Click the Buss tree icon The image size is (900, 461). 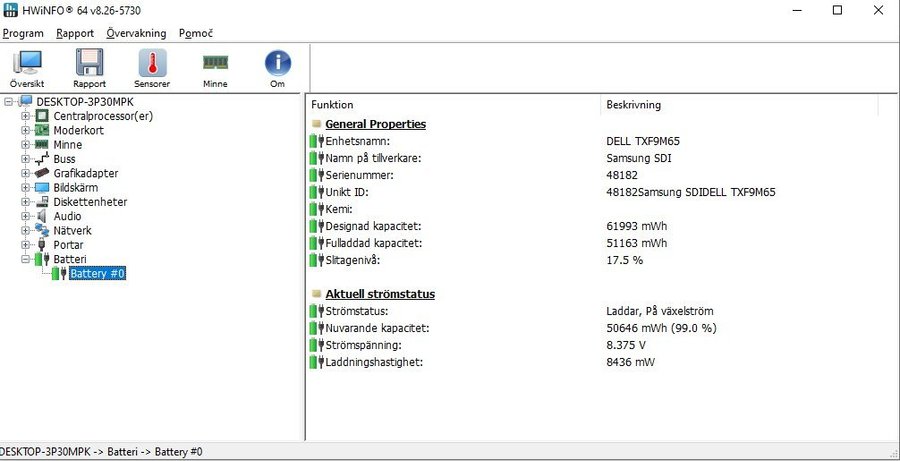pos(42,159)
